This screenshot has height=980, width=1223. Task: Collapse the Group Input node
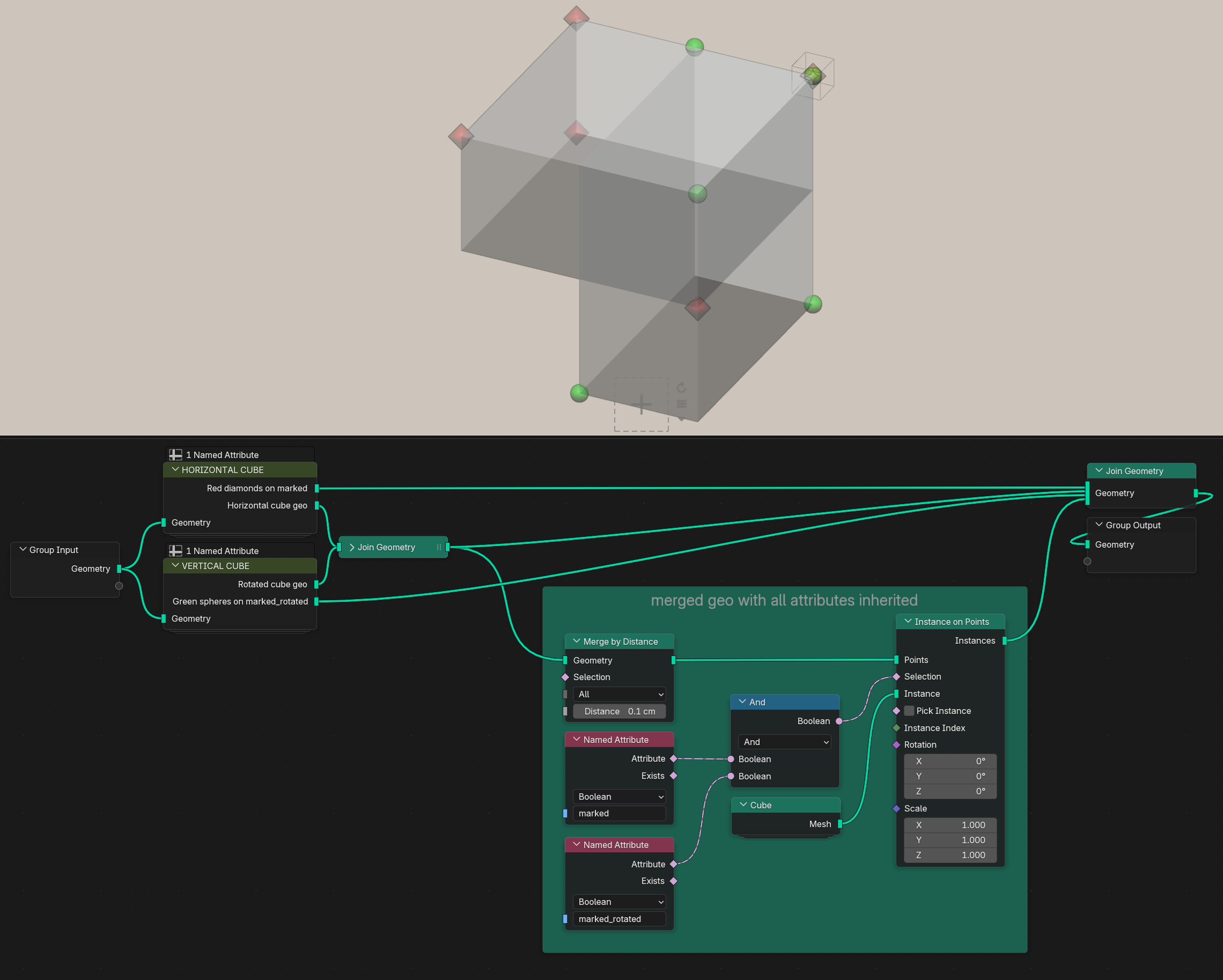[x=23, y=550]
